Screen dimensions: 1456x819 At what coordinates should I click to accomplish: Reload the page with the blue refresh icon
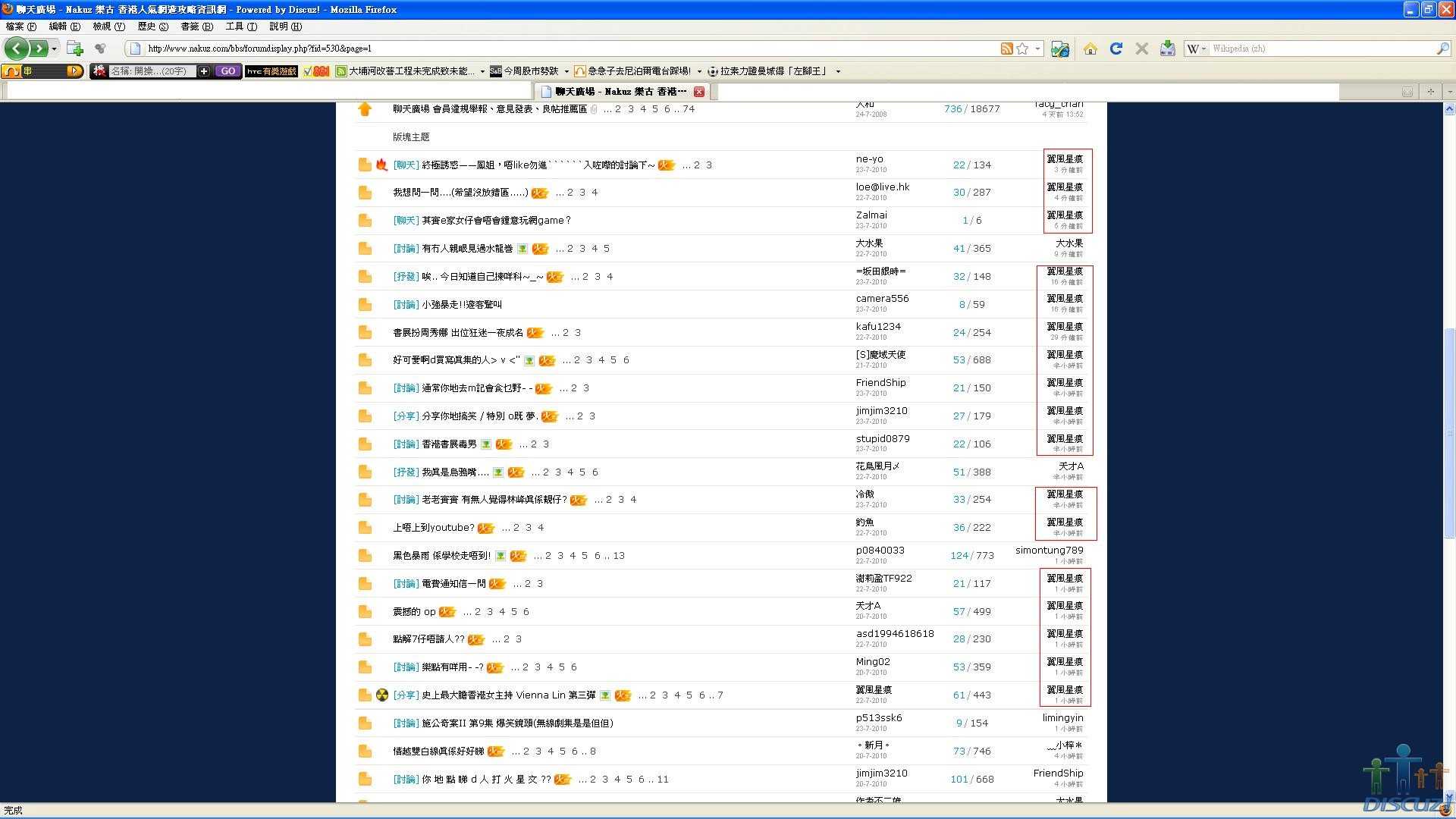[1116, 49]
